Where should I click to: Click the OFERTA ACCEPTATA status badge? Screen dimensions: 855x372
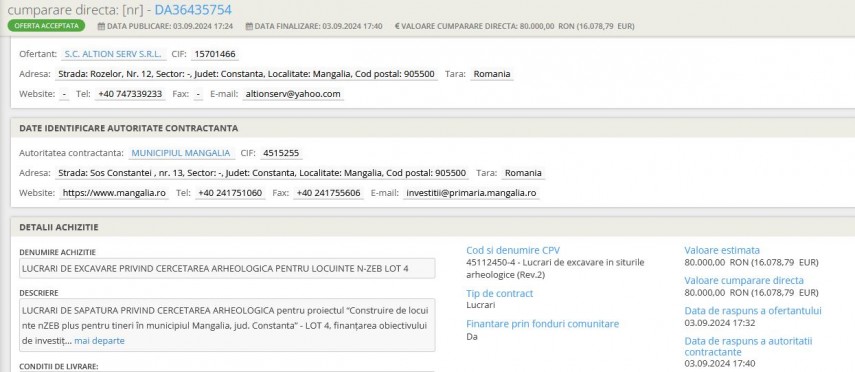46,26
